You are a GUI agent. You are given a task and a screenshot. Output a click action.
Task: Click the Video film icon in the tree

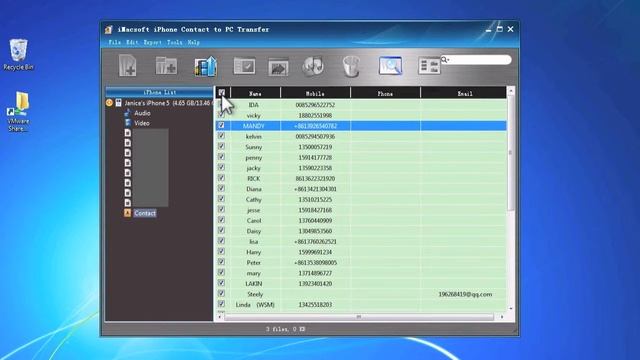(128, 123)
